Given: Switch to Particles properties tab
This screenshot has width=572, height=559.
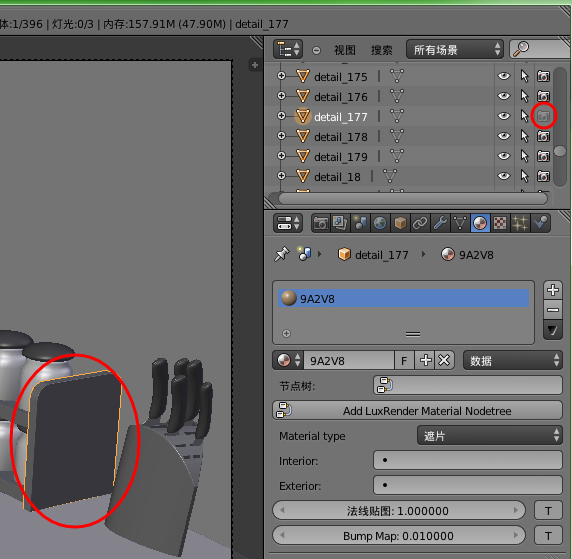Looking at the screenshot, I should (520, 223).
